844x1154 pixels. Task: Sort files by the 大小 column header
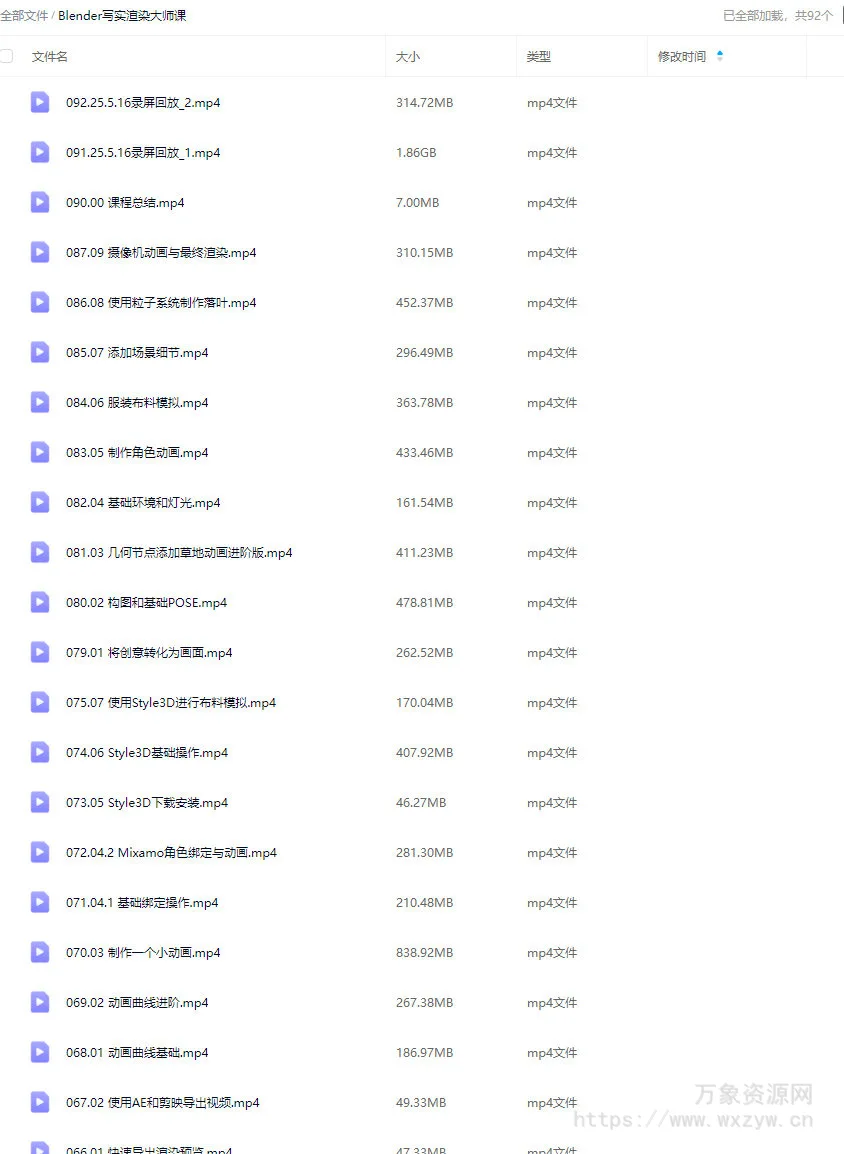click(408, 57)
